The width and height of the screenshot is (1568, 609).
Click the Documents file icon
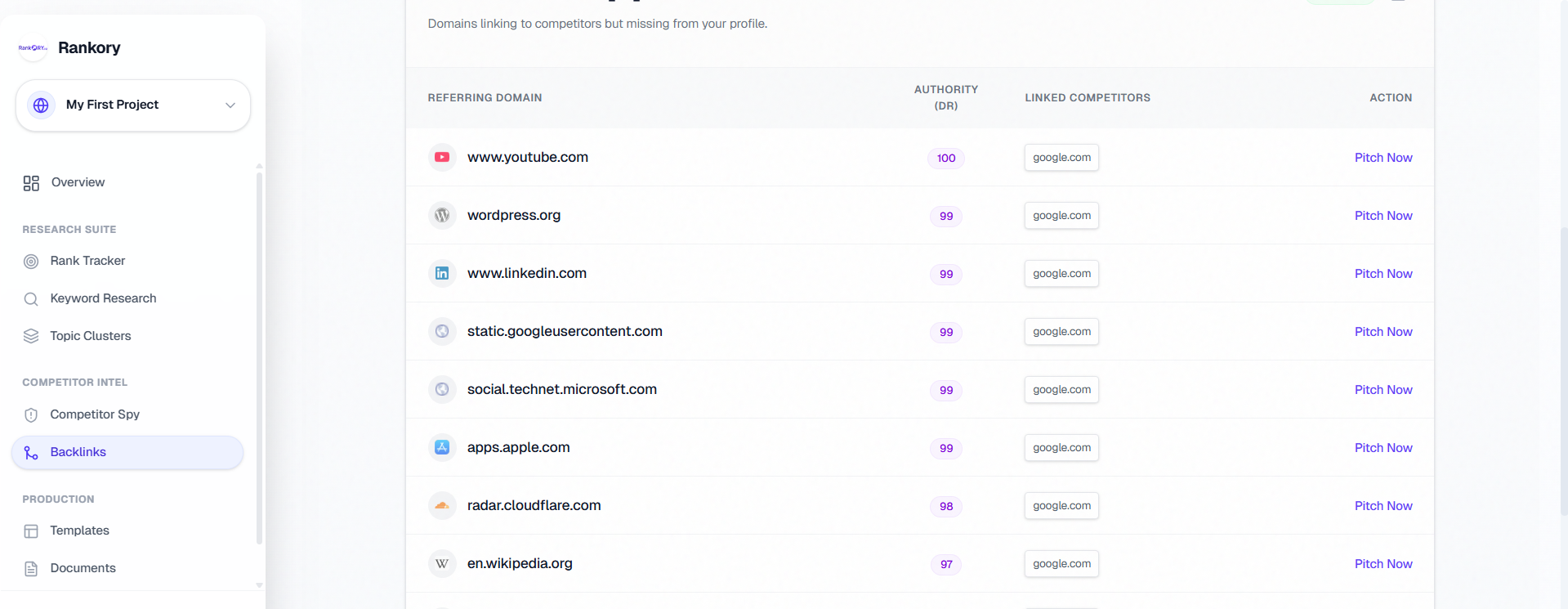coord(31,569)
